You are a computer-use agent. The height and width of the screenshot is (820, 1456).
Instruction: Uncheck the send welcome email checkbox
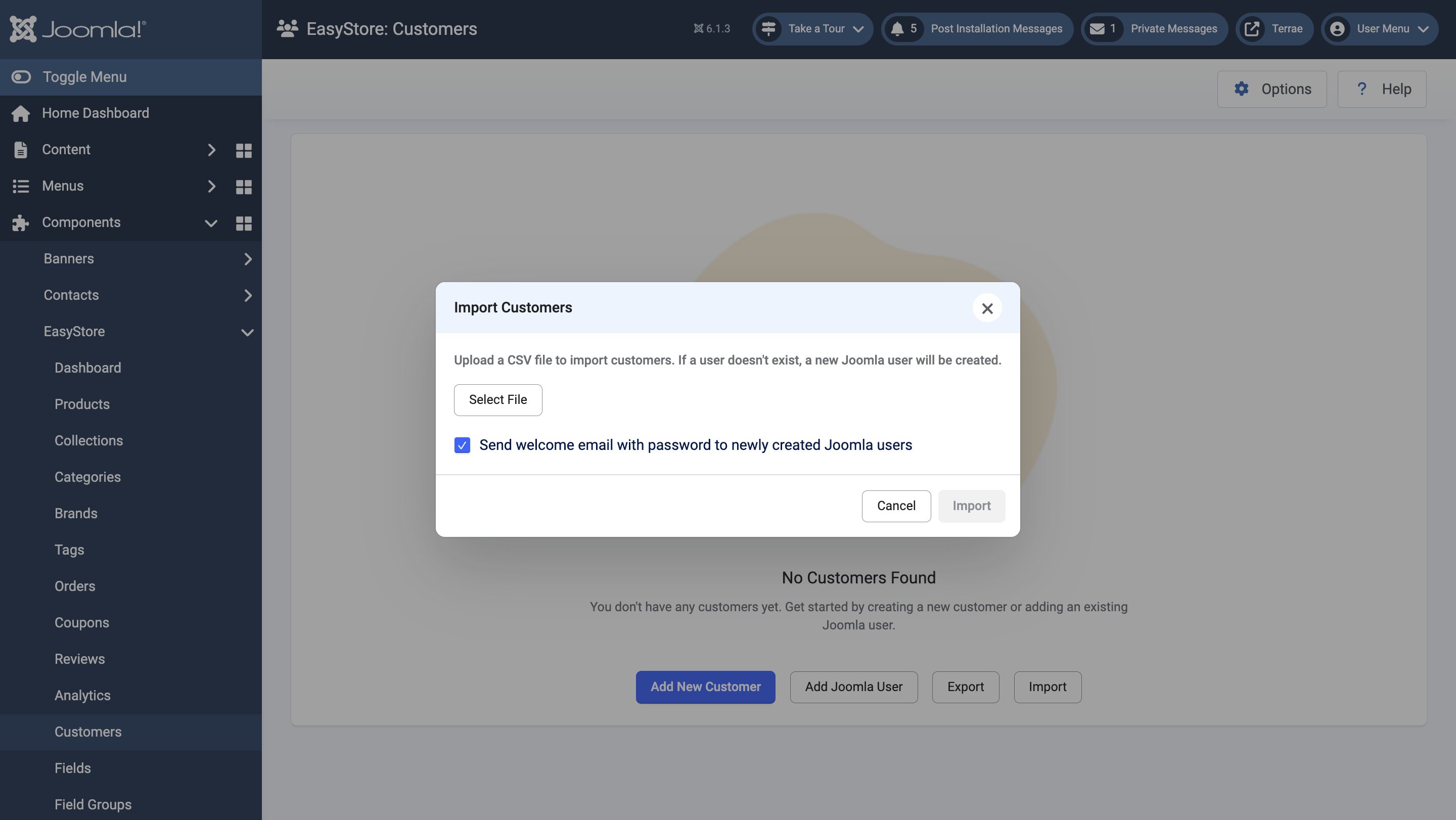(462, 445)
